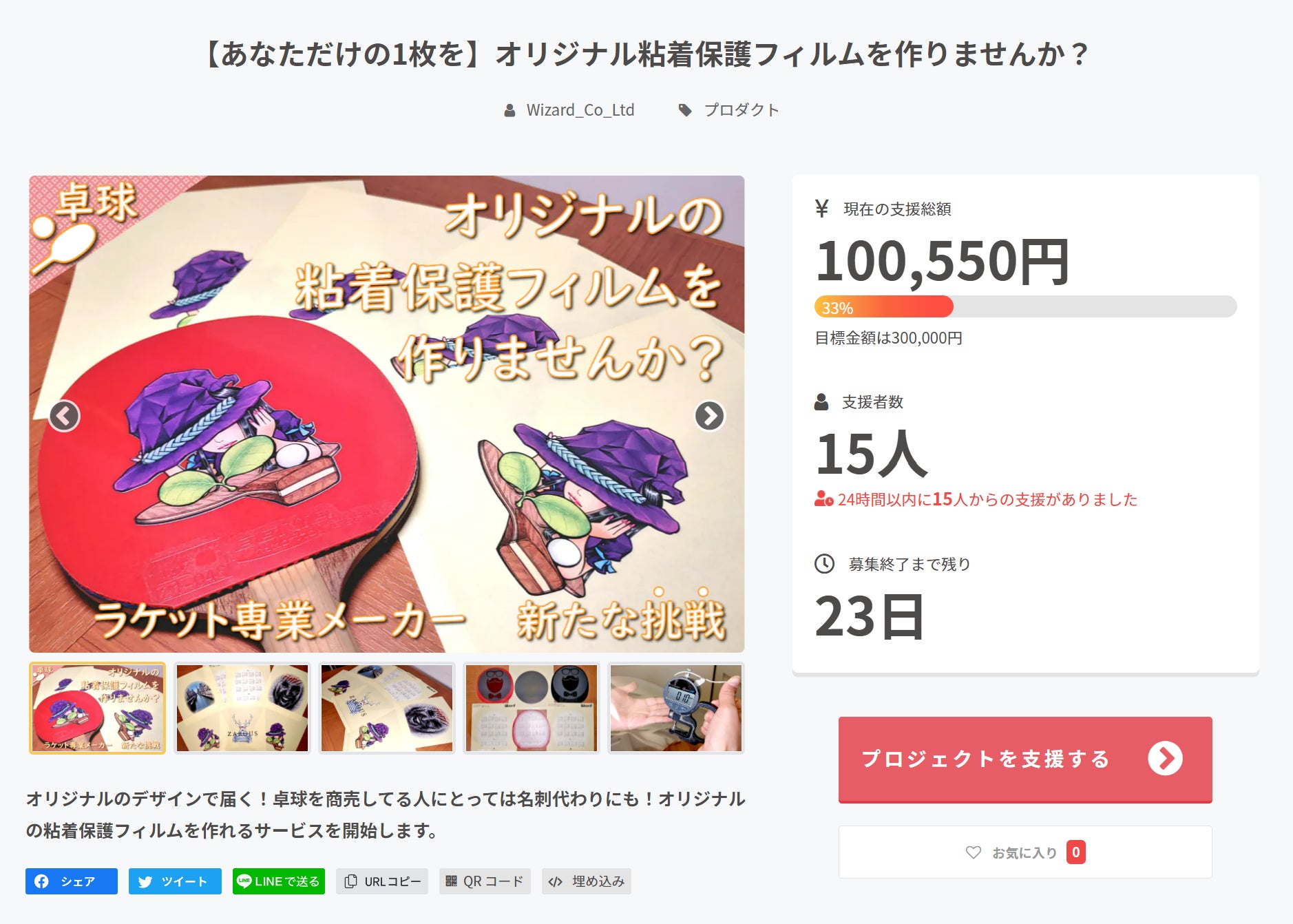This screenshot has width=1293, height=924.
Task: Tweet this project with Twitter button
Action: 175,881
